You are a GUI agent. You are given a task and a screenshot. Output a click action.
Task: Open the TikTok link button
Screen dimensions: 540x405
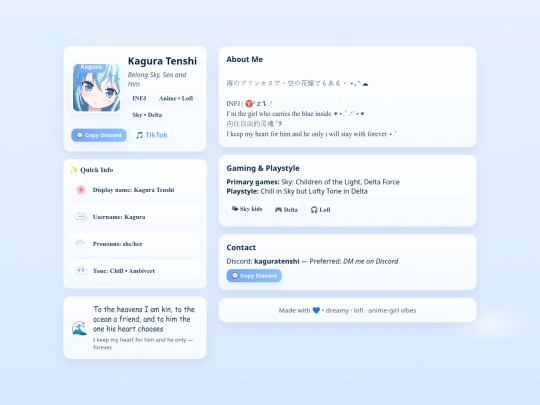pos(152,135)
